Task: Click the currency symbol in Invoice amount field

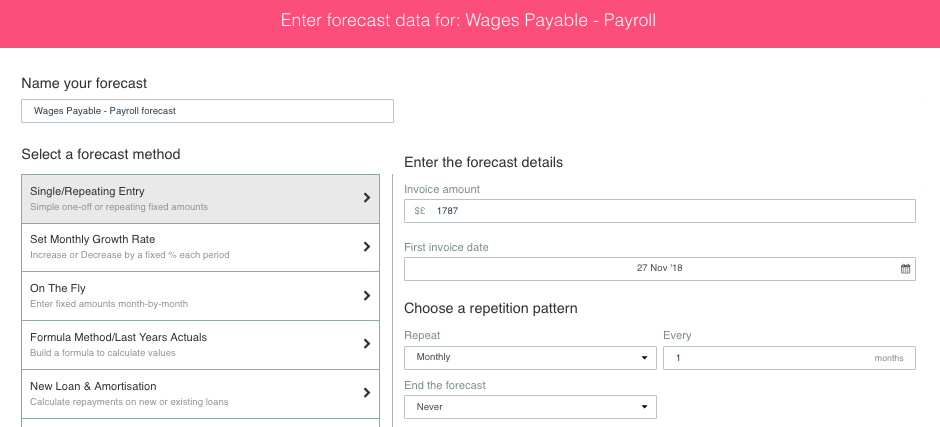Action: pos(420,211)
